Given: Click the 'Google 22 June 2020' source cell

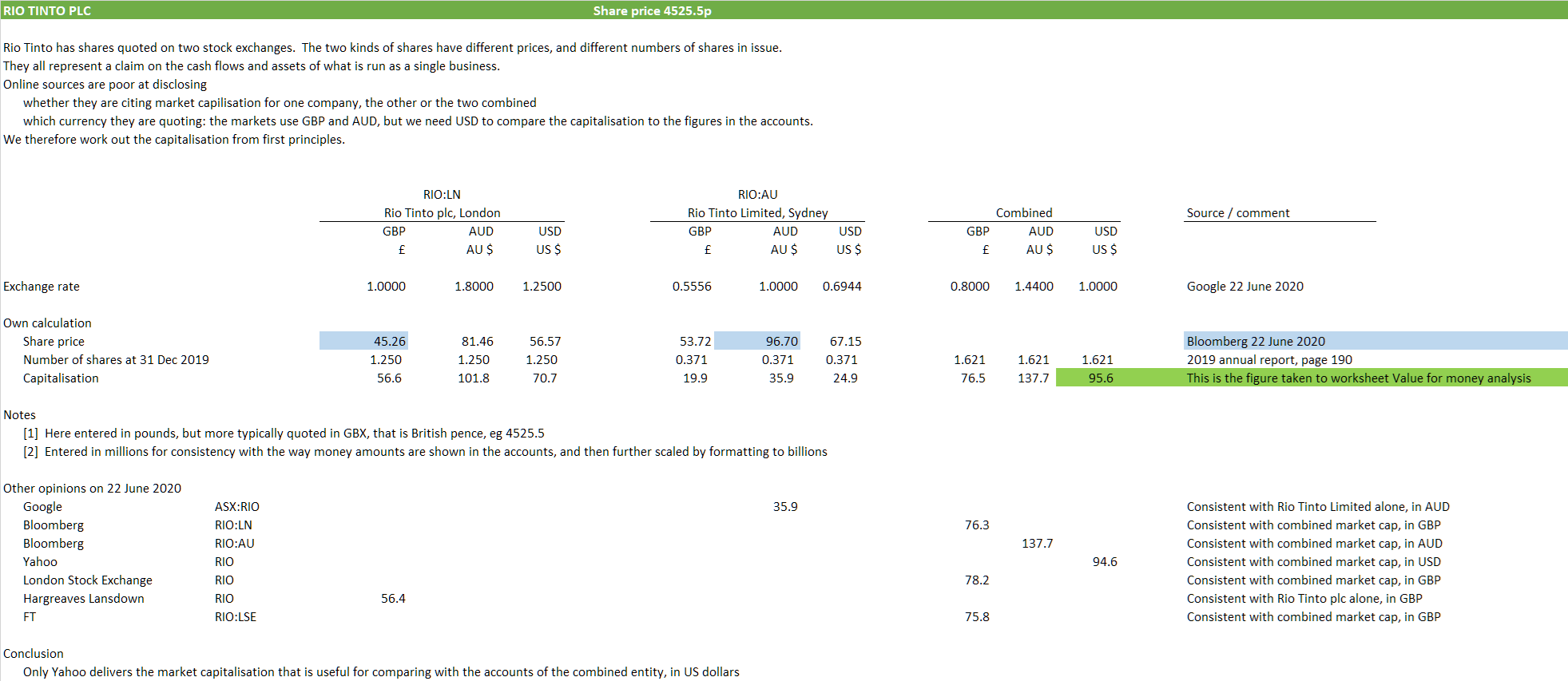Looking at the screenshot, I should click(x=1244, y=286).
